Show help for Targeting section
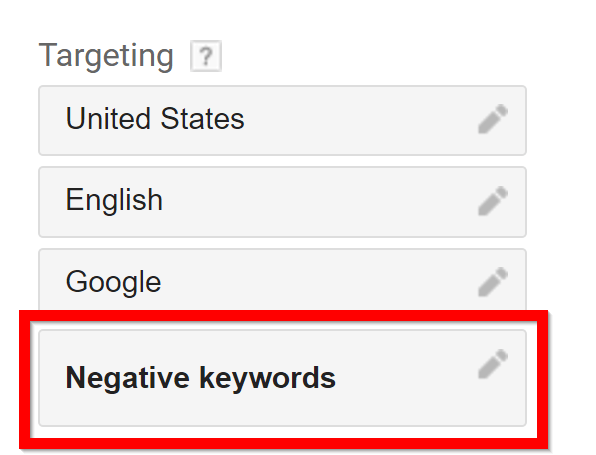 click(x=206, y=56)
